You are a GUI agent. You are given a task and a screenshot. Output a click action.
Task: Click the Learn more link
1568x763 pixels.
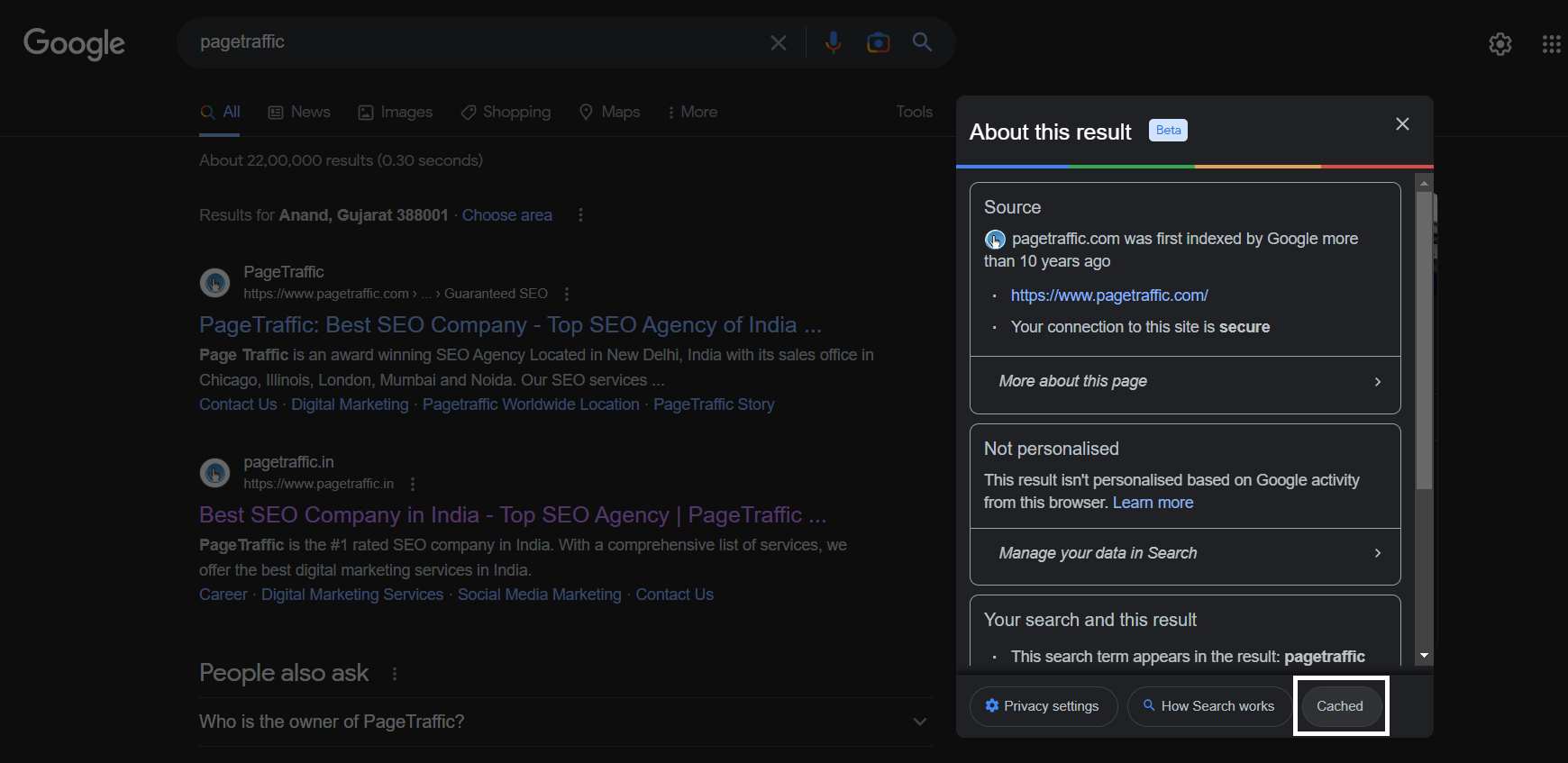[x=1153, y=503]
